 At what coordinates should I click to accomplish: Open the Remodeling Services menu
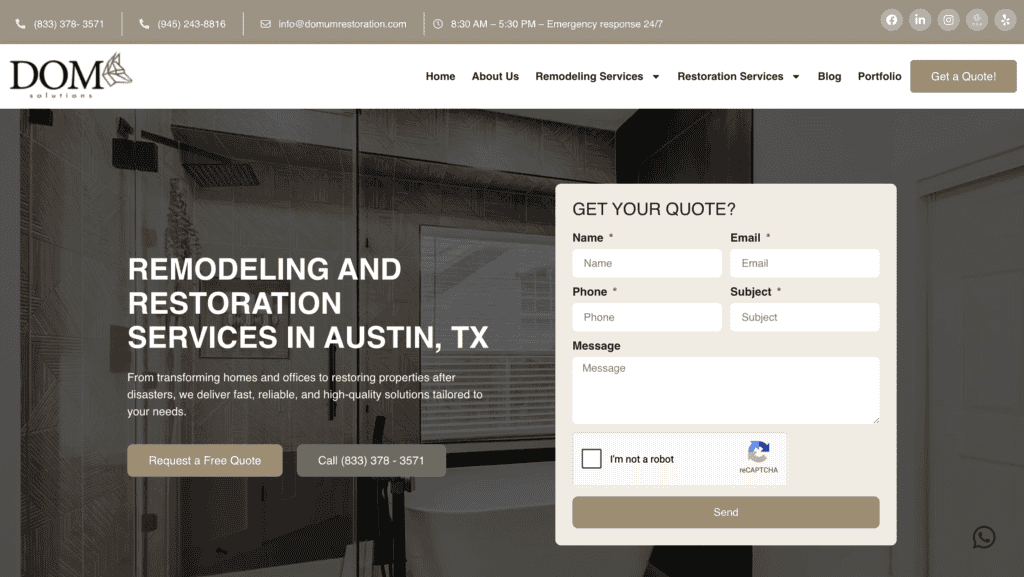click(589, 76)
